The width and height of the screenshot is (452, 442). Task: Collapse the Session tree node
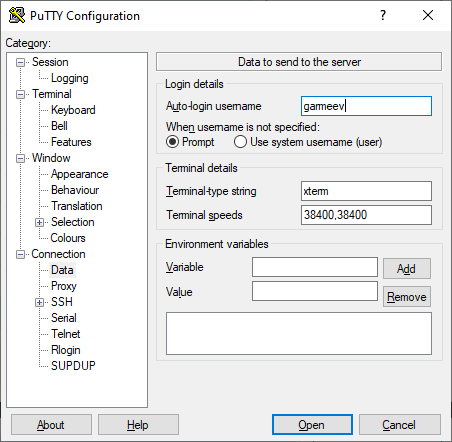tap(21, 62)
